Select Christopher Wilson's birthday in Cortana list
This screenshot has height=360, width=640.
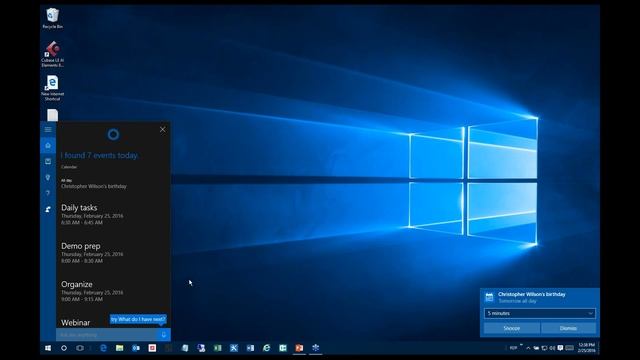point(94,186)
